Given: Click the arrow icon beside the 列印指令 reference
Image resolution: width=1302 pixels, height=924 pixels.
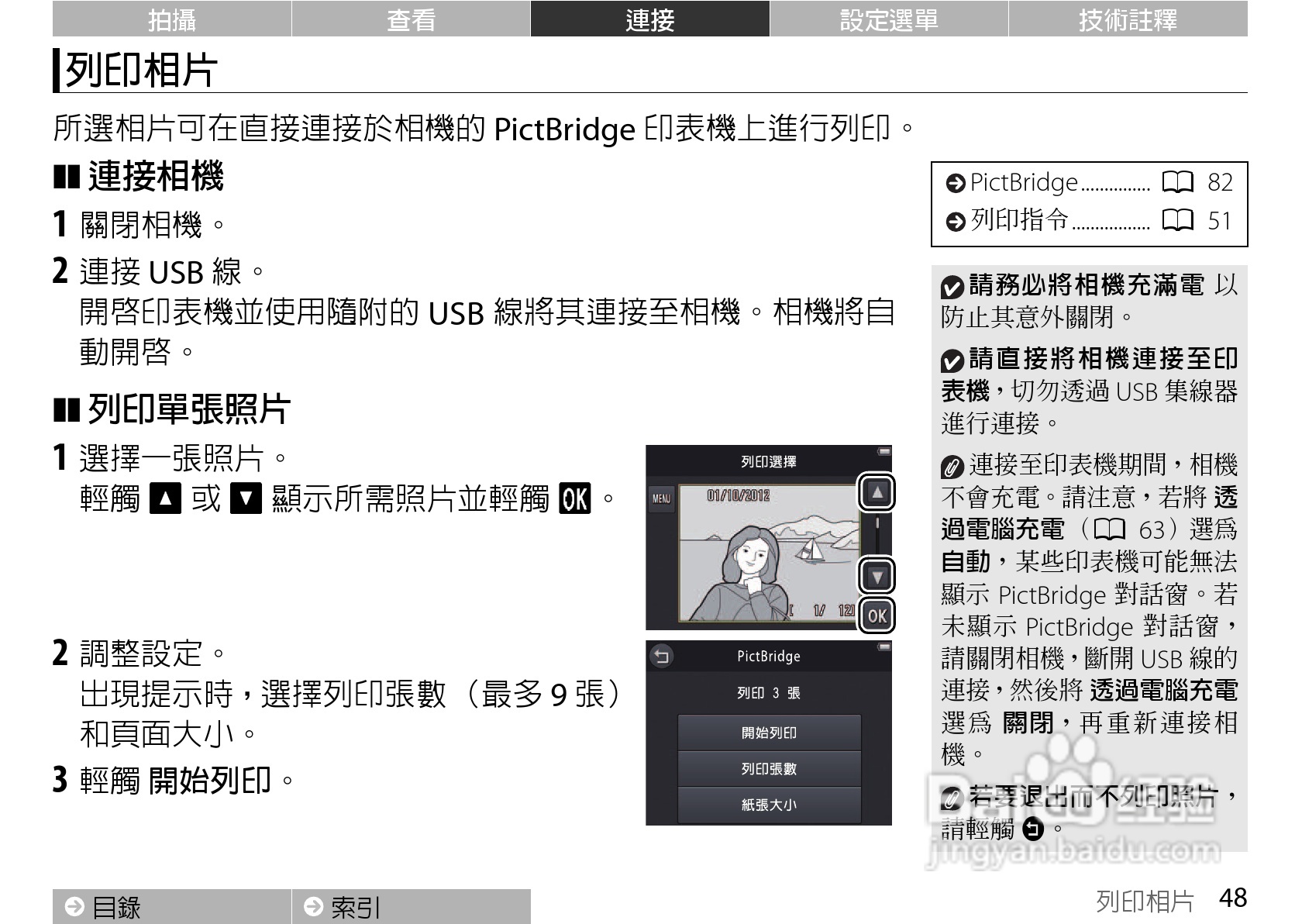Looking at the screenshot, I should (956, 222).
